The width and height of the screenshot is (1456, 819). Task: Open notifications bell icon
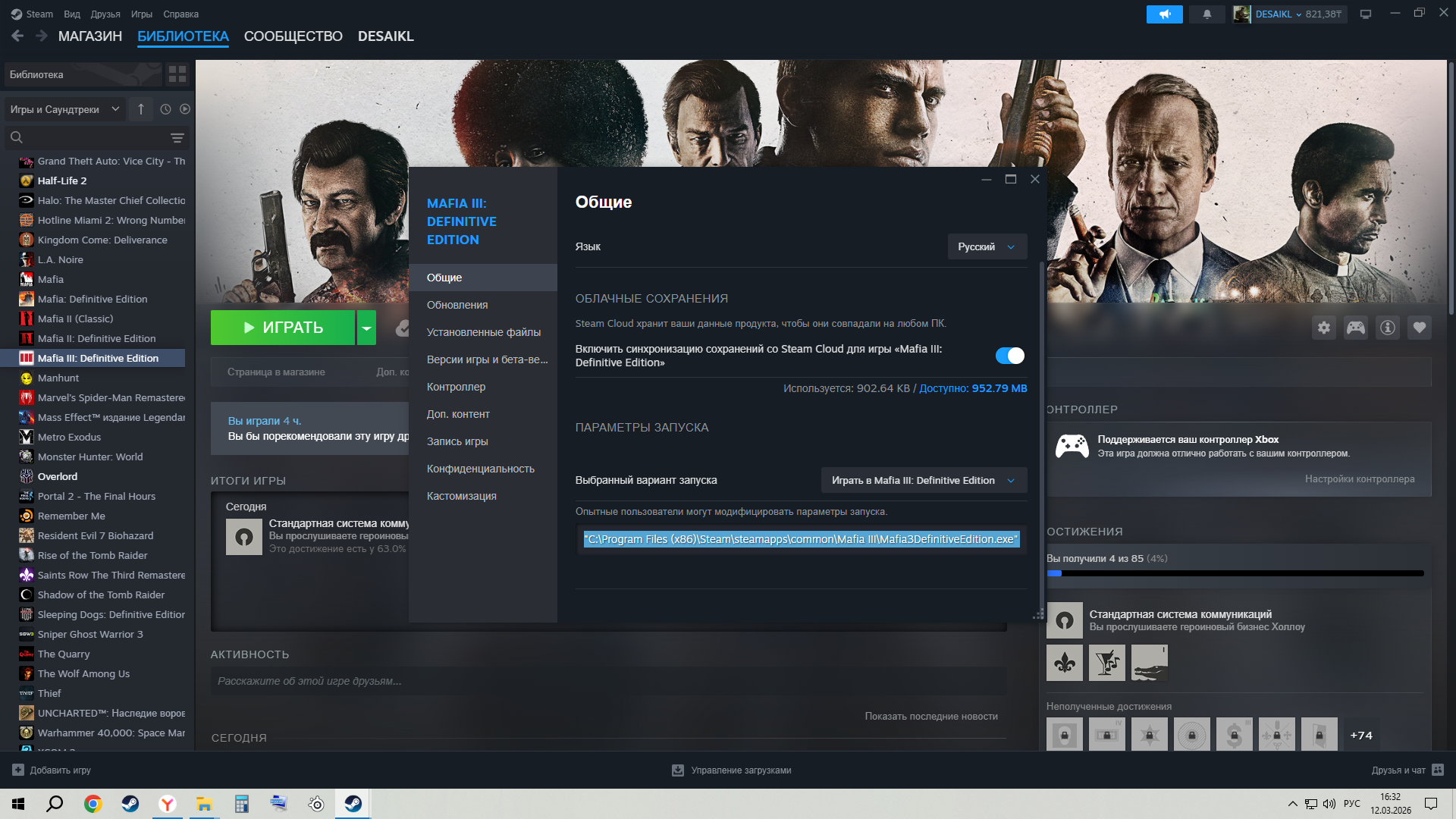(1207, 14)
